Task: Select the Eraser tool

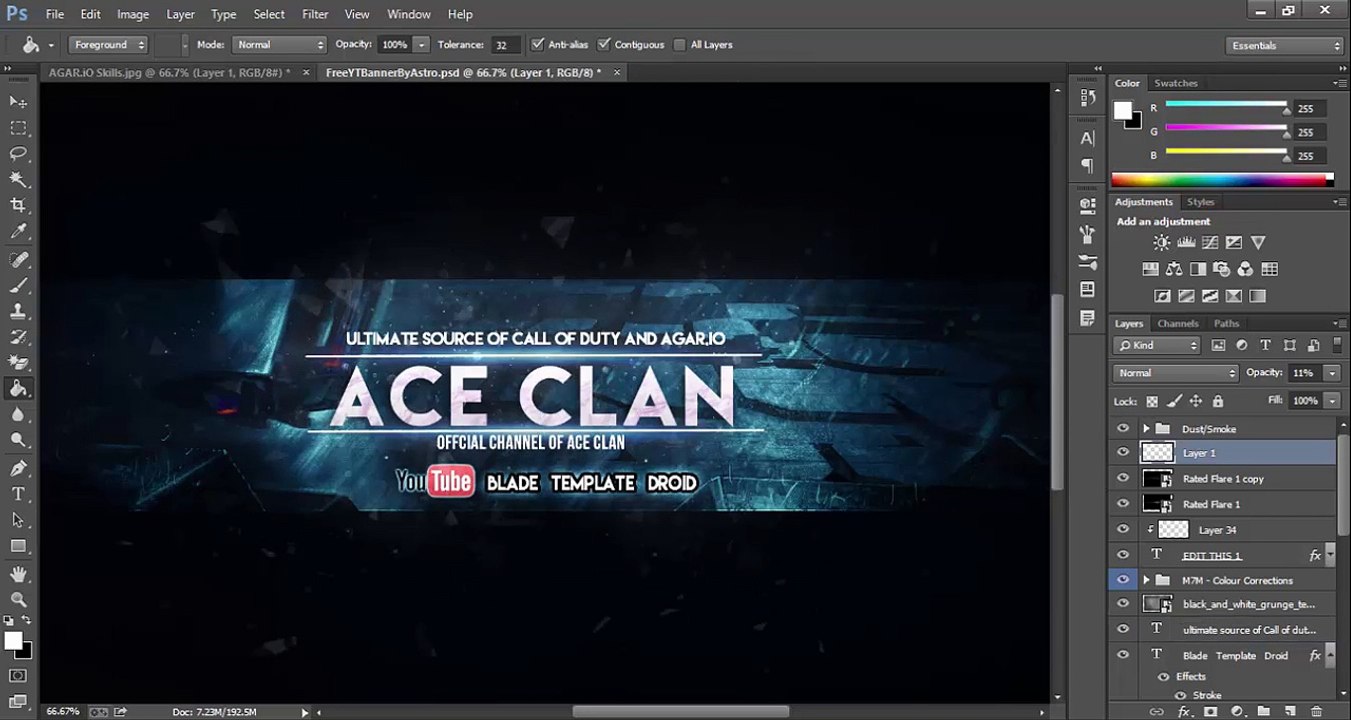Action: tap(18, 364)
